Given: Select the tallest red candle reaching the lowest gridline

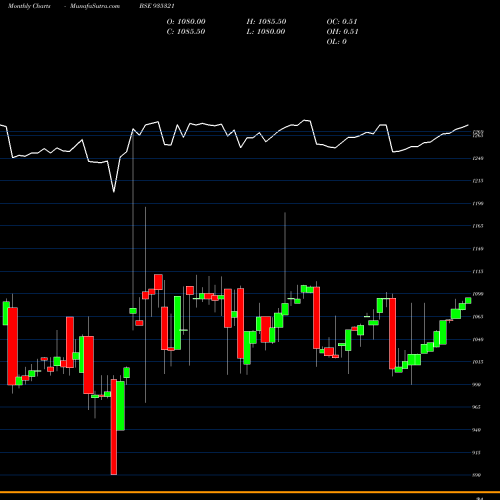Looking at the screenshot, I should click(114, 427).
